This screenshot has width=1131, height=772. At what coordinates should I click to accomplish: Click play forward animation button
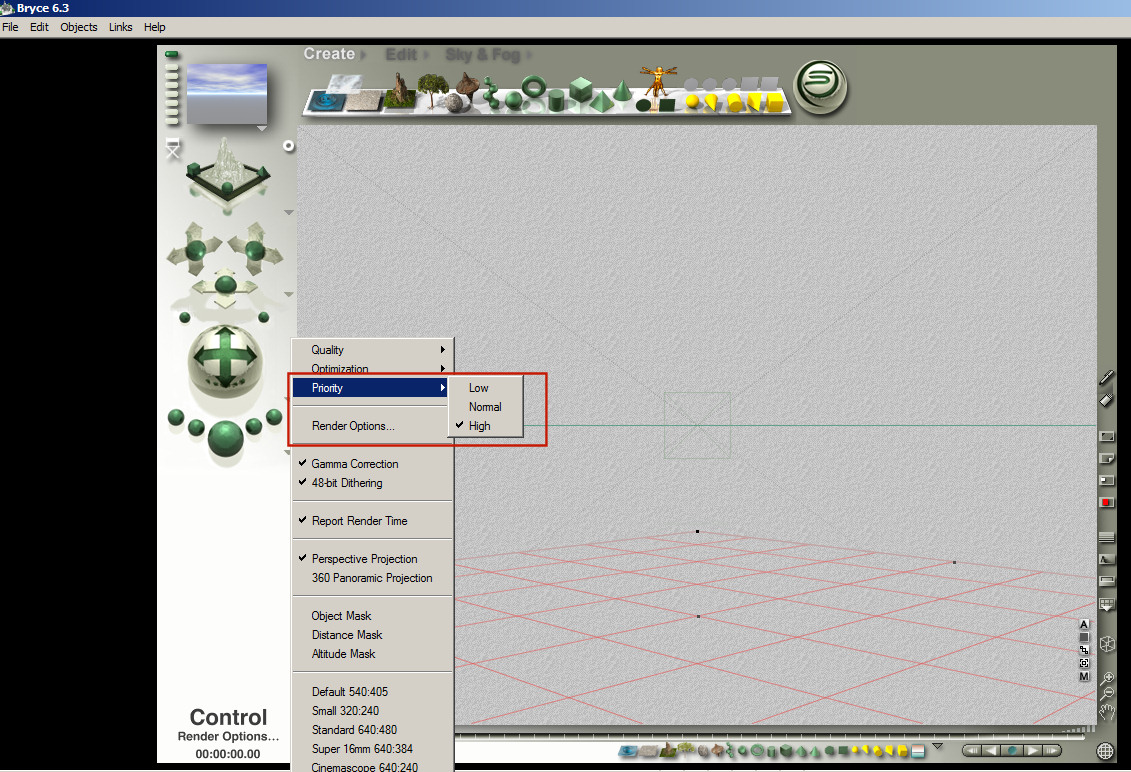(x=1033, y=750)
